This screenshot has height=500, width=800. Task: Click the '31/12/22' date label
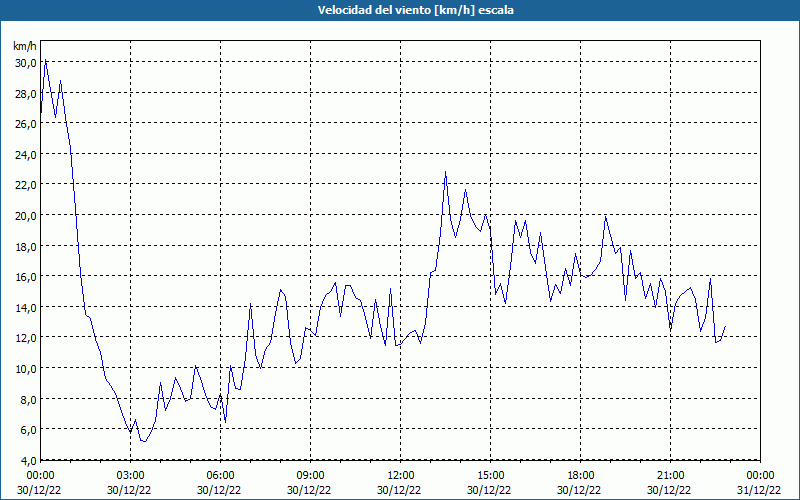point(759,490)
